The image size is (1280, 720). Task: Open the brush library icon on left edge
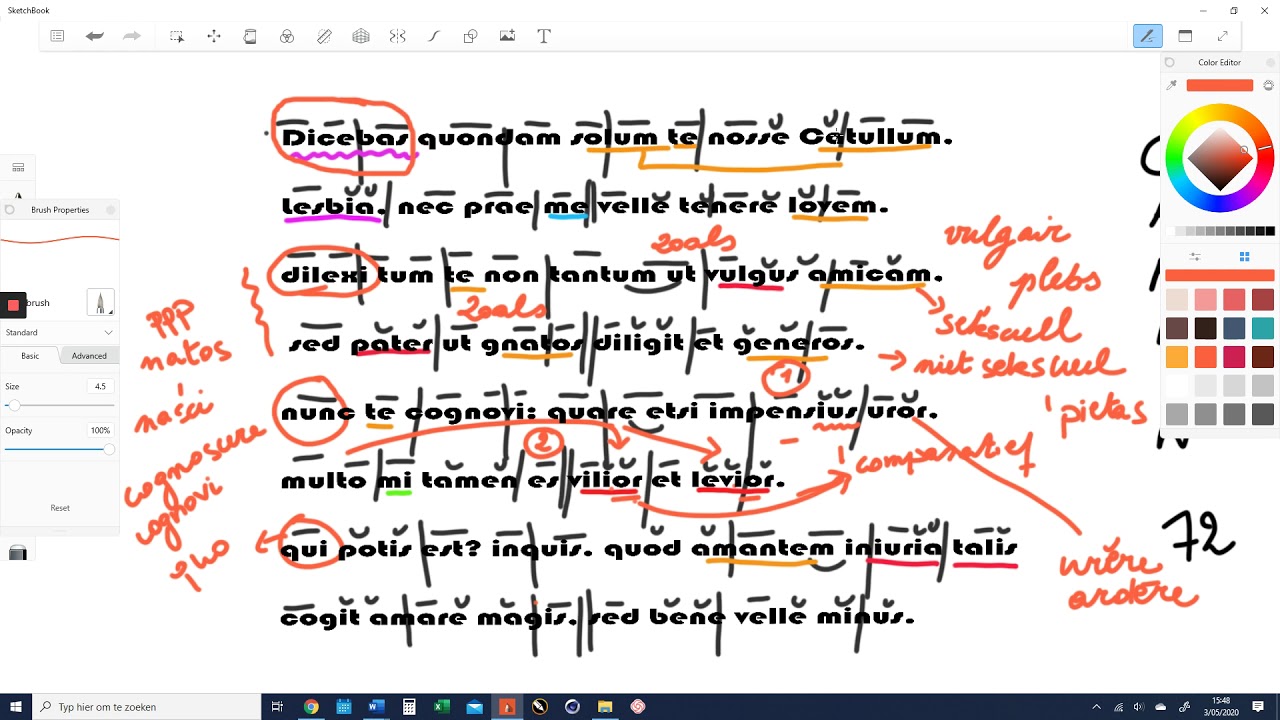pos(18,168)
